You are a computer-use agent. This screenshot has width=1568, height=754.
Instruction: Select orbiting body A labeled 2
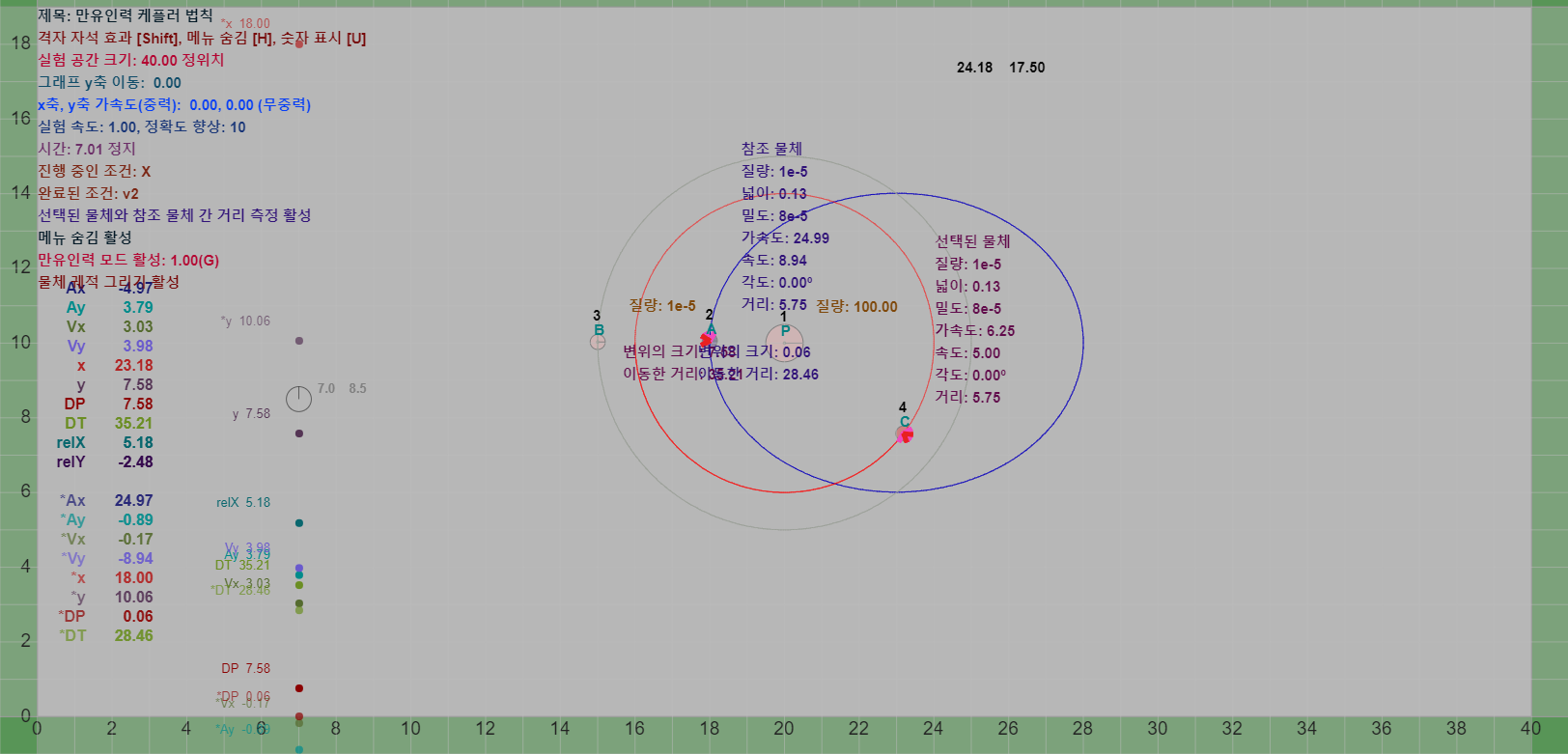[707, 339]
